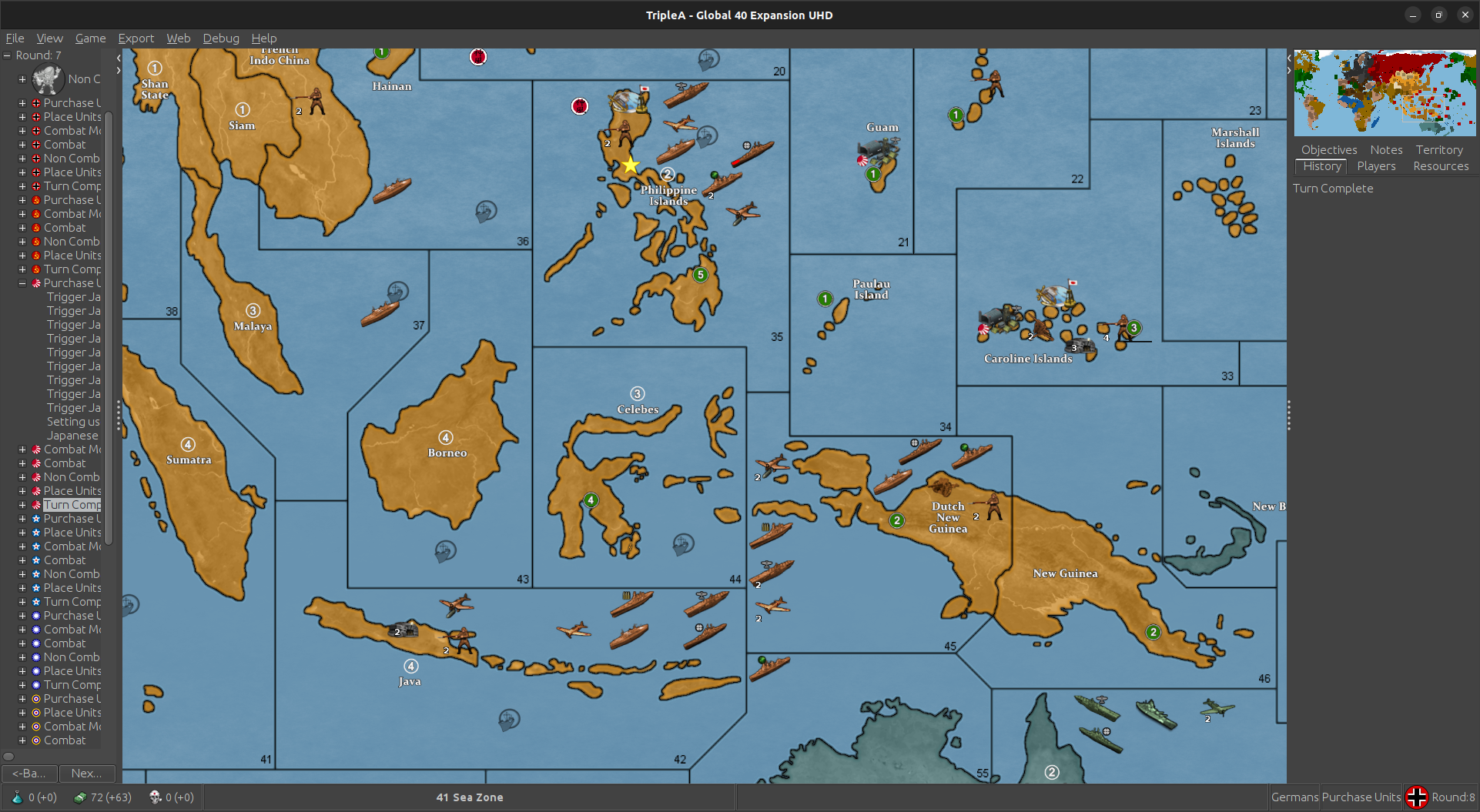
Task: Collapse left history panel with top arrow
Action: click(119, 58)
